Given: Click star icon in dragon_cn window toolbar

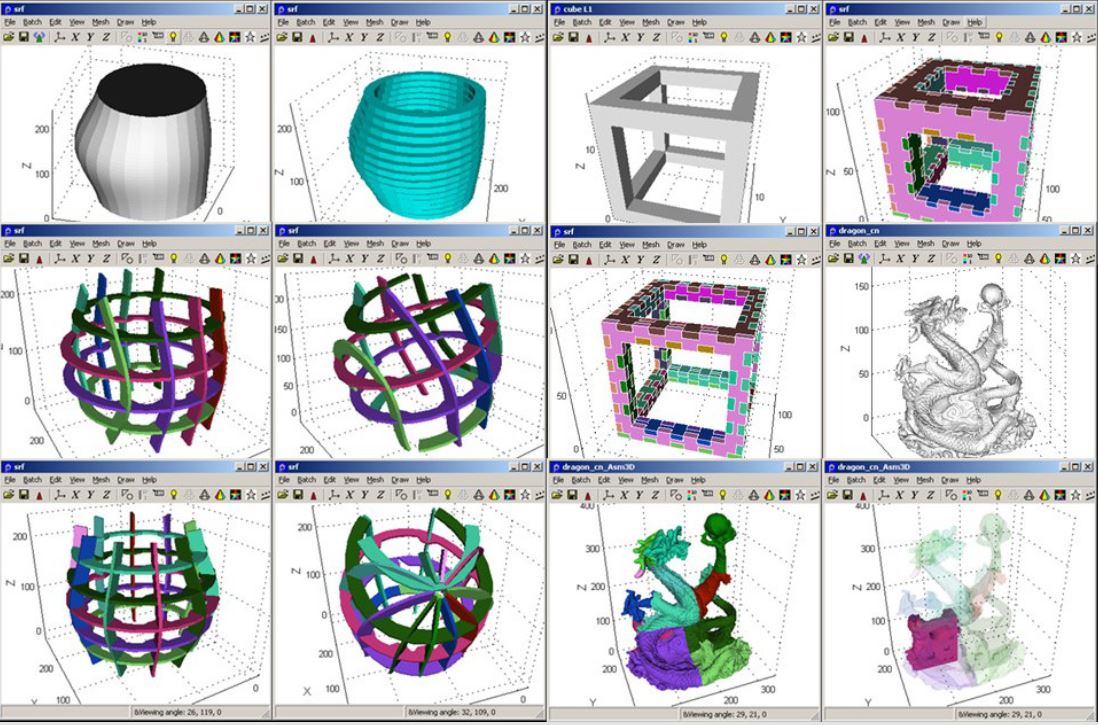Looking at the screenshot, I should point(1076,258).
